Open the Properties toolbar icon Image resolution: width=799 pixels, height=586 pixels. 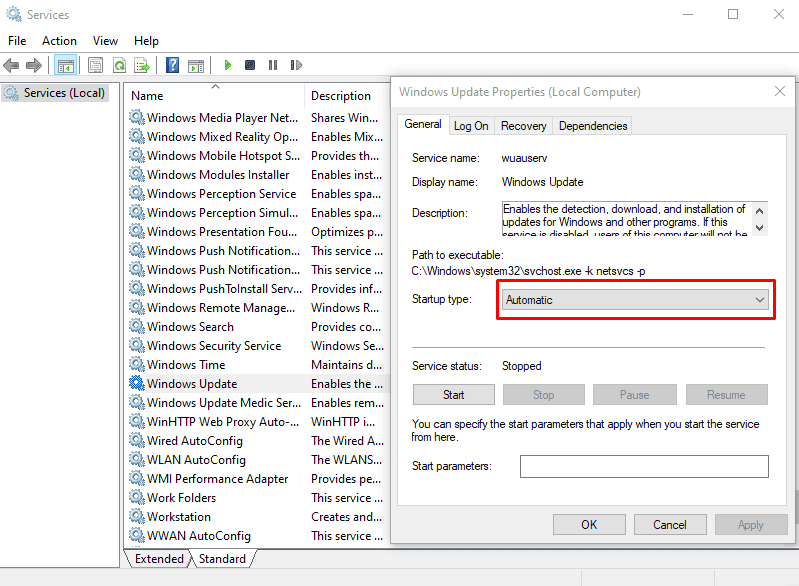[95, 65]
